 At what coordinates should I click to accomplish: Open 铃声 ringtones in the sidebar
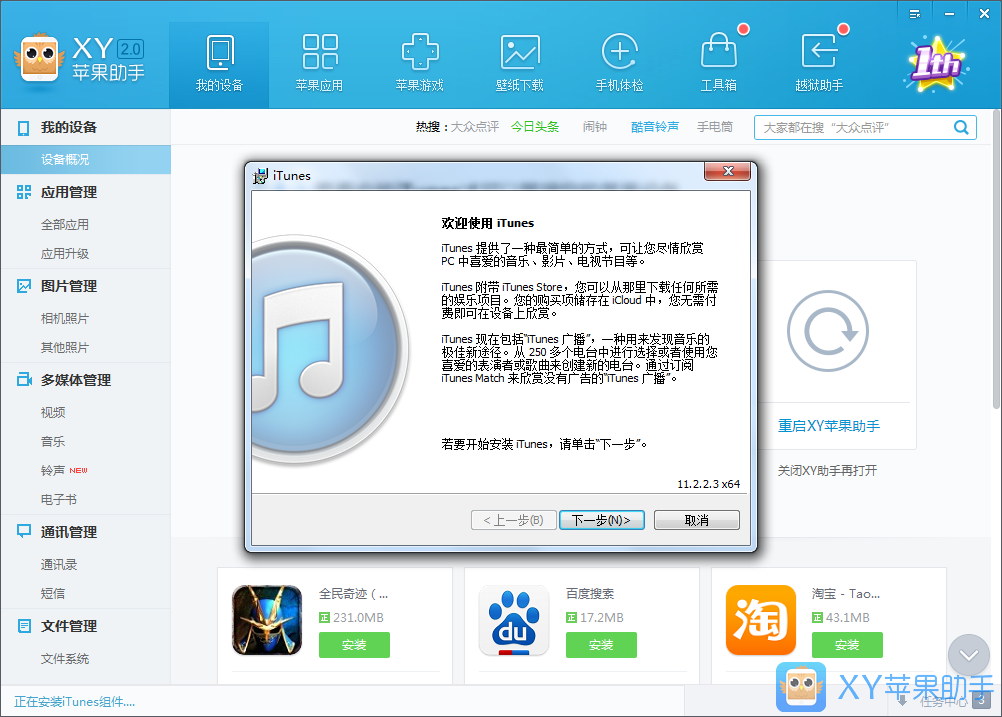pyautogui.click(x=53, y=470)
